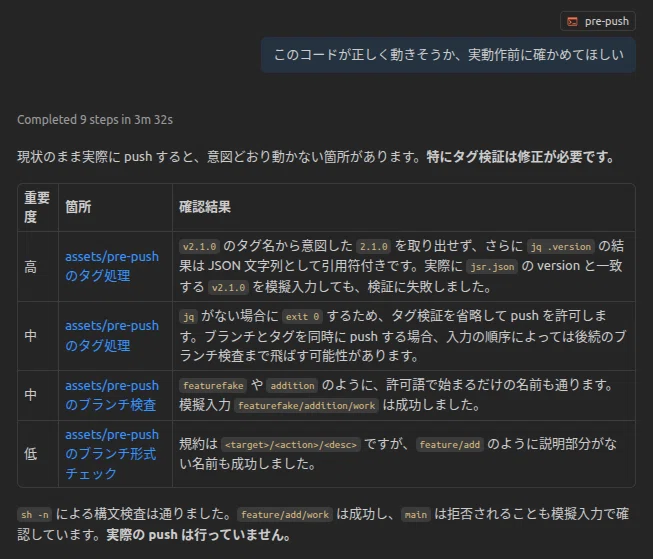Image resolution: width=653 pixels, height=559 pixels.
Task: Click the "exit 0" code snippet
Action: (302, 317)
